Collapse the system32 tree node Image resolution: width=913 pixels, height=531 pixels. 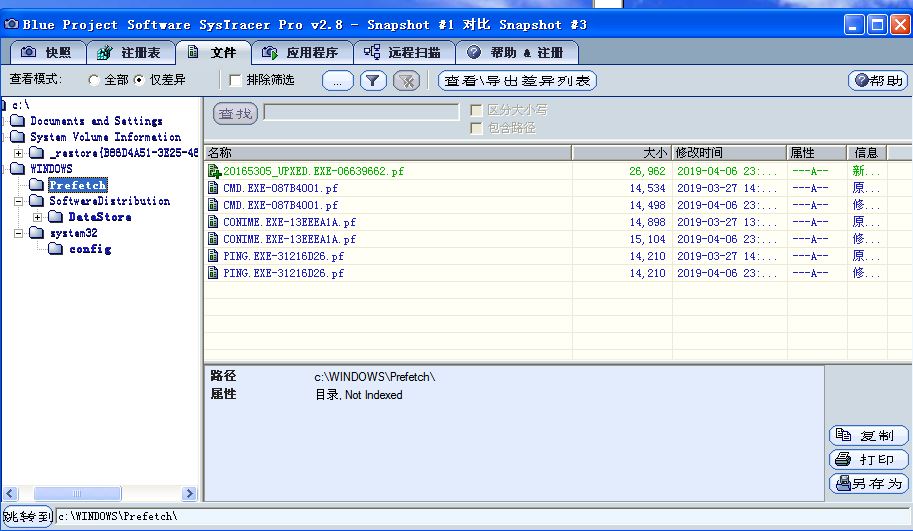coord(19,233)
